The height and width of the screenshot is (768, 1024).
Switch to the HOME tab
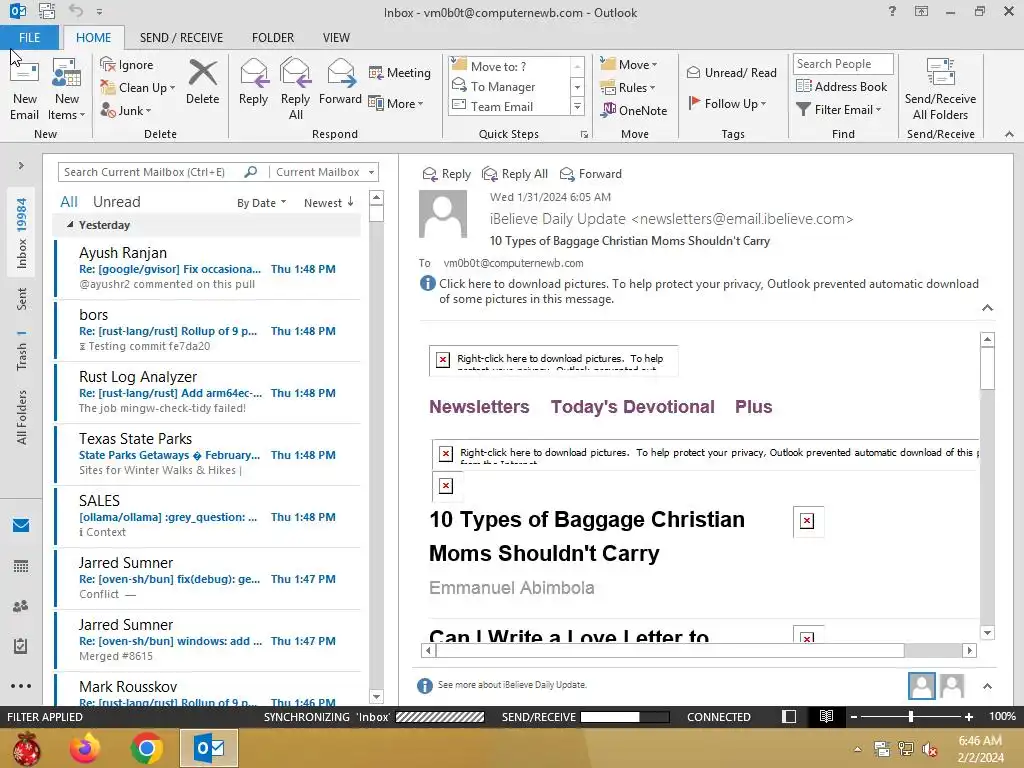[93, 37]
